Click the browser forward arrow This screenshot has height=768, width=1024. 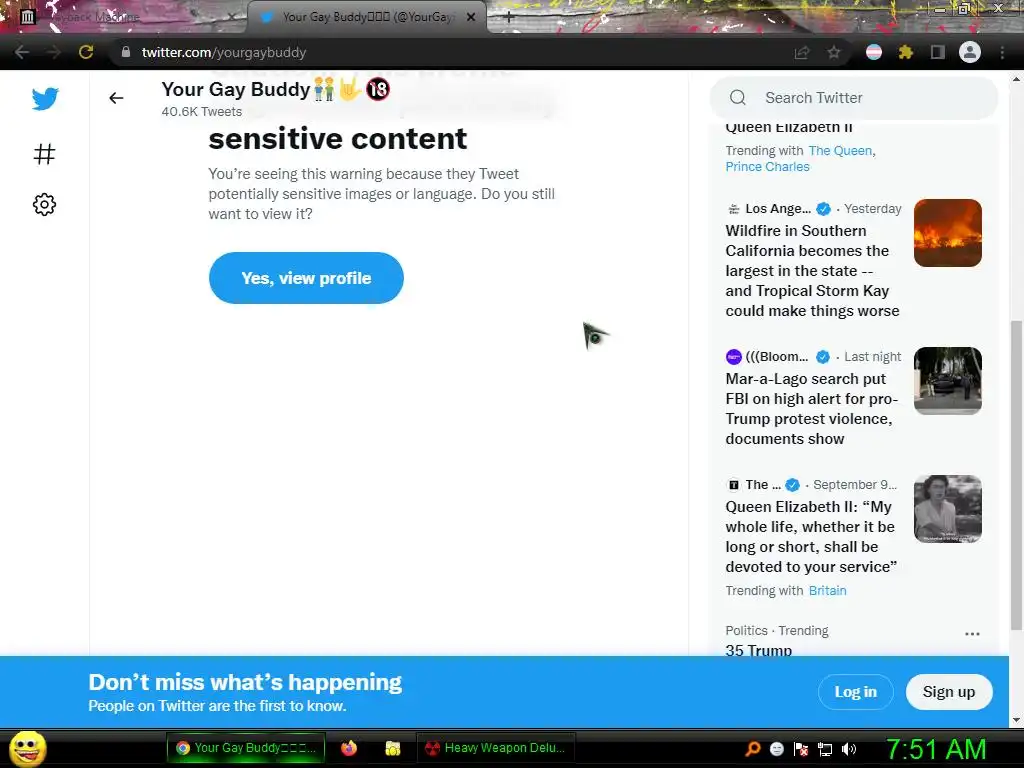pos(54,52)
